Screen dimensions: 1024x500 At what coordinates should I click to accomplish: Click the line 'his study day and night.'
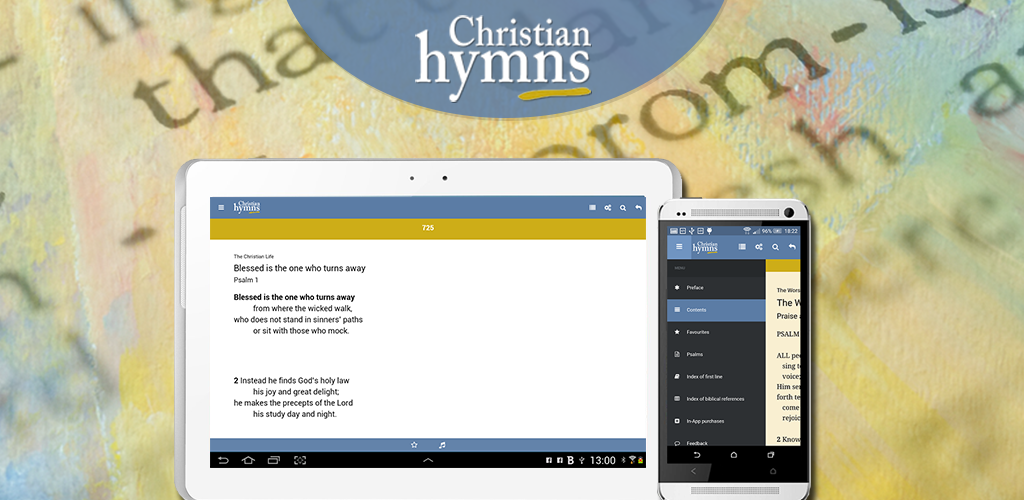[x=295, y=414]
